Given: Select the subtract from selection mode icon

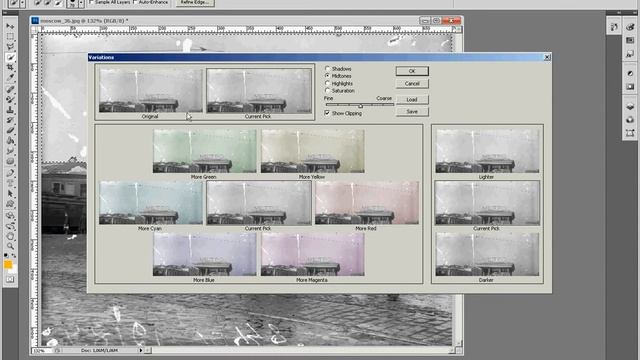Looking at the screenshot, I should tap(58, 3).
